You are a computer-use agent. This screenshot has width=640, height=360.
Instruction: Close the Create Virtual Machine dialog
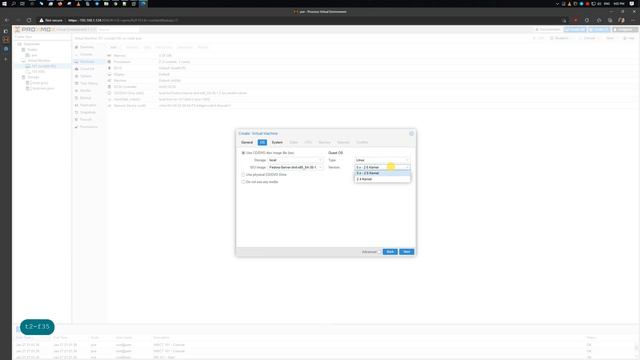411,133
